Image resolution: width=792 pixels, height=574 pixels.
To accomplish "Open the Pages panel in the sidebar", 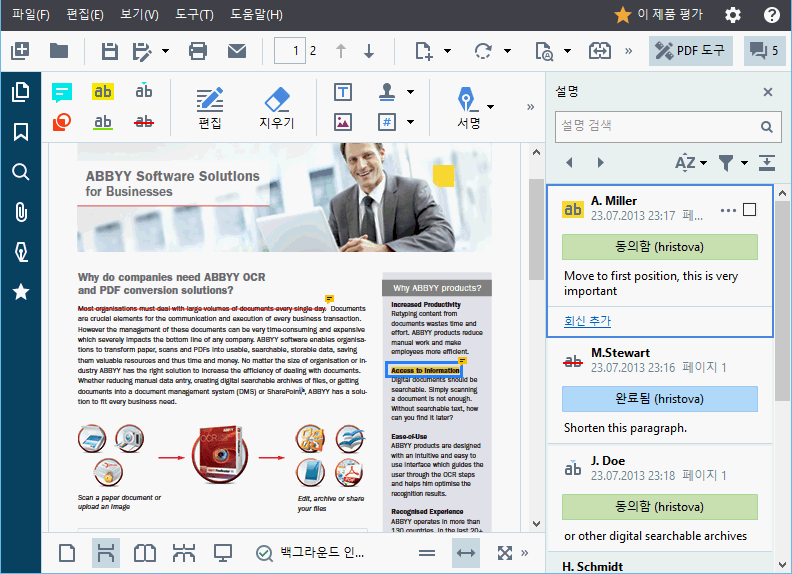I will pos(21,92).
